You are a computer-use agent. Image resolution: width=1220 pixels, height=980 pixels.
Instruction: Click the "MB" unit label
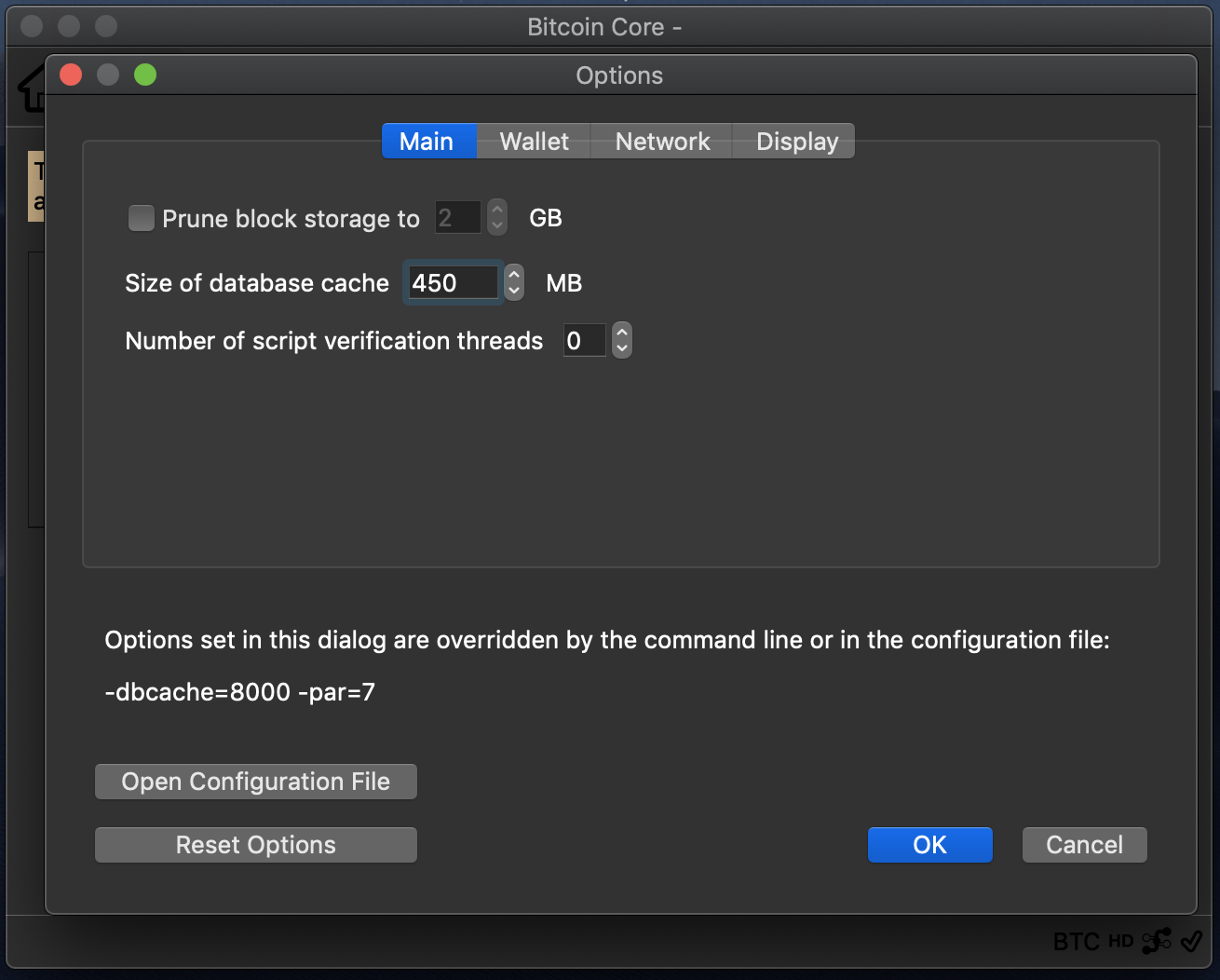click(x=564, y=283)
